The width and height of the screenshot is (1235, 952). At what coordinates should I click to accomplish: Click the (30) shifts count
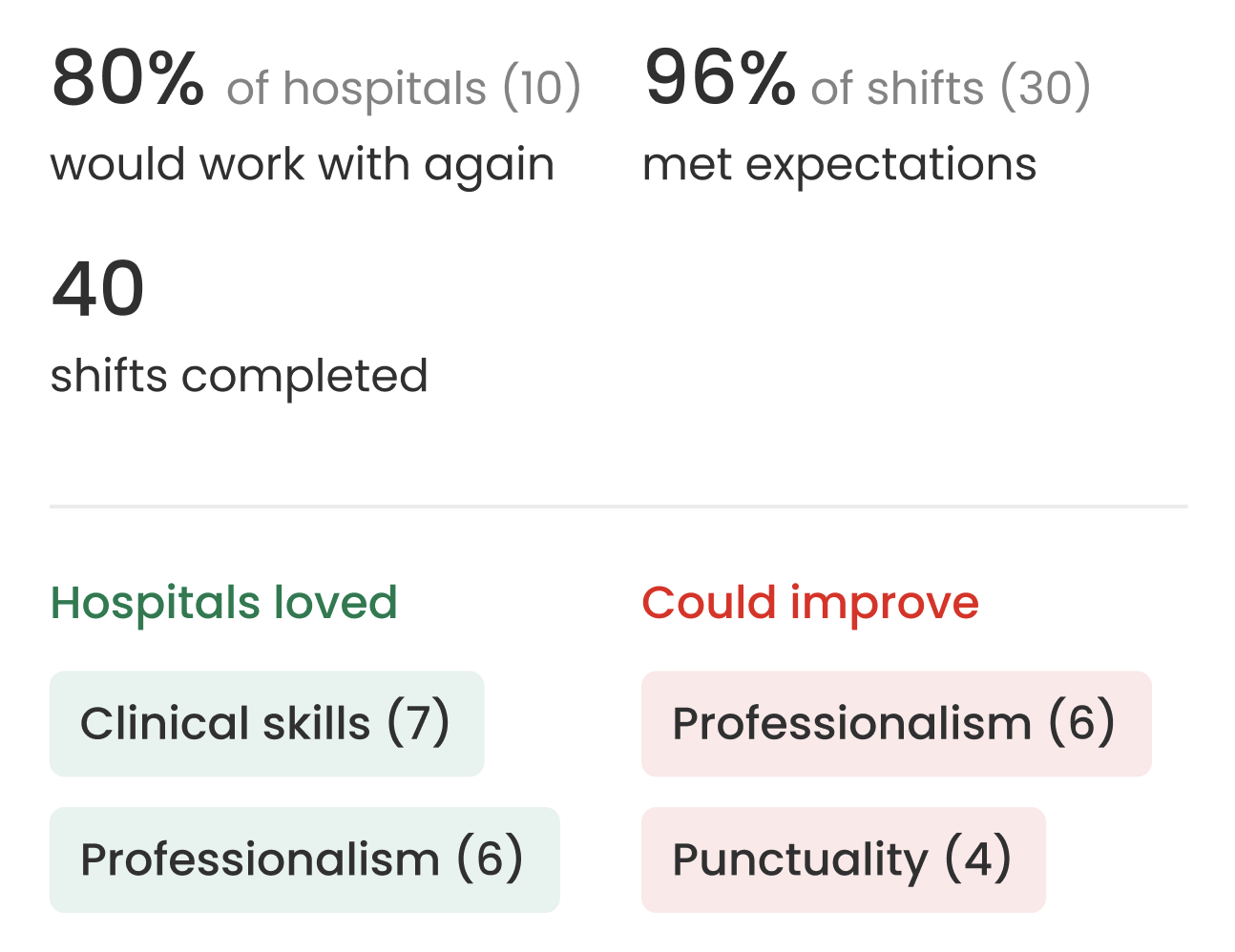tap(1045, 88)
